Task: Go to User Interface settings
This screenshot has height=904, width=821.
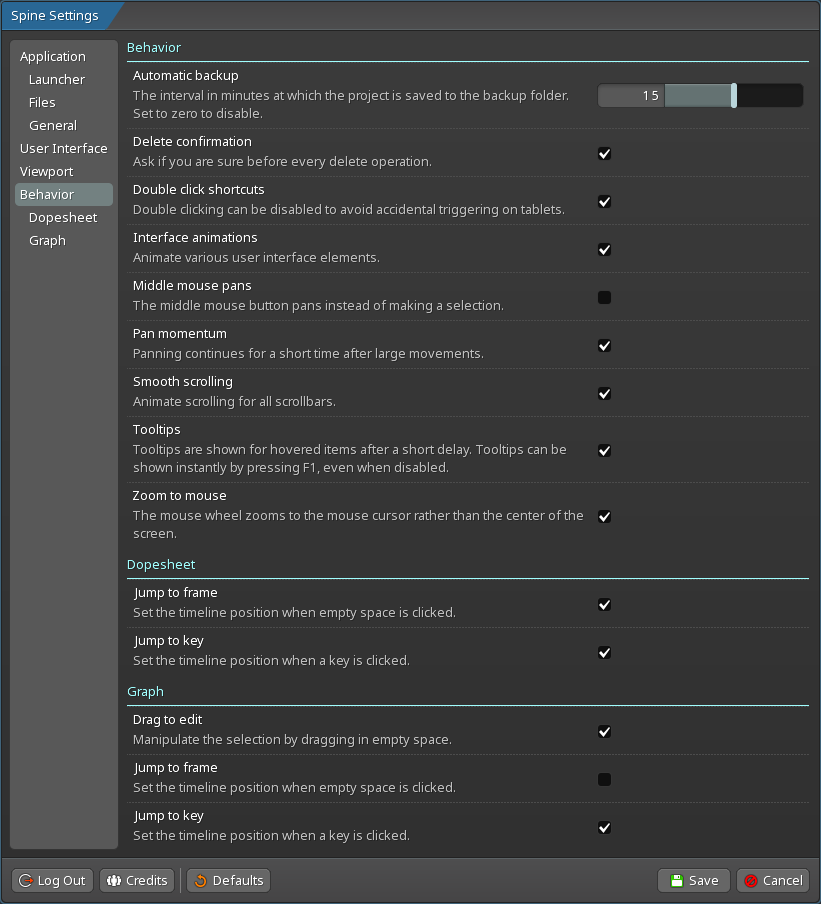Action: pyautogui.click(x=63, y=149)
